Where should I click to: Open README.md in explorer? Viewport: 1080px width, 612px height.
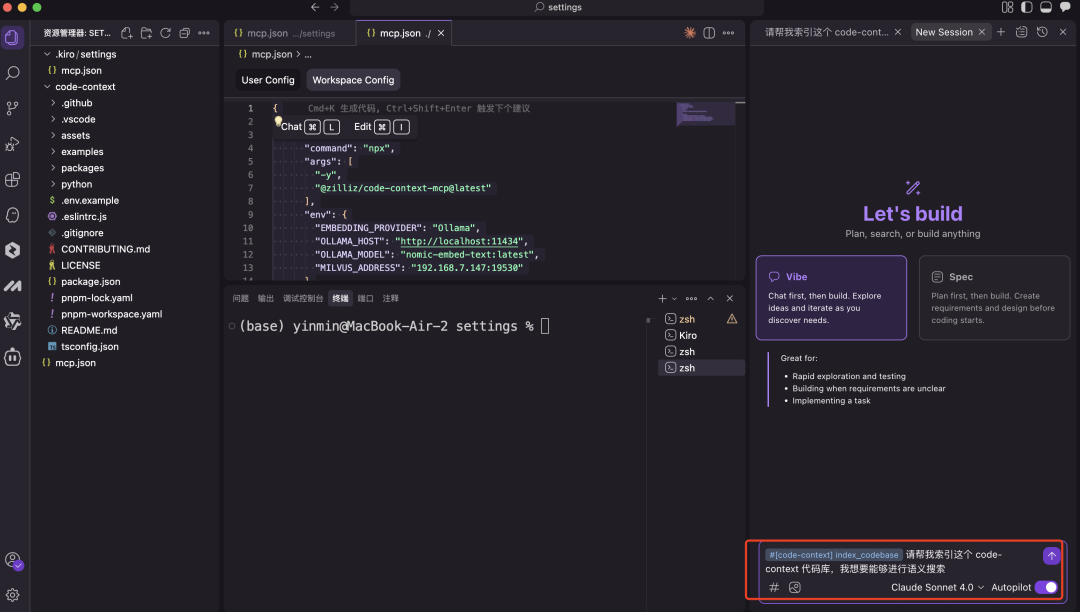click(x=89, y=330)
